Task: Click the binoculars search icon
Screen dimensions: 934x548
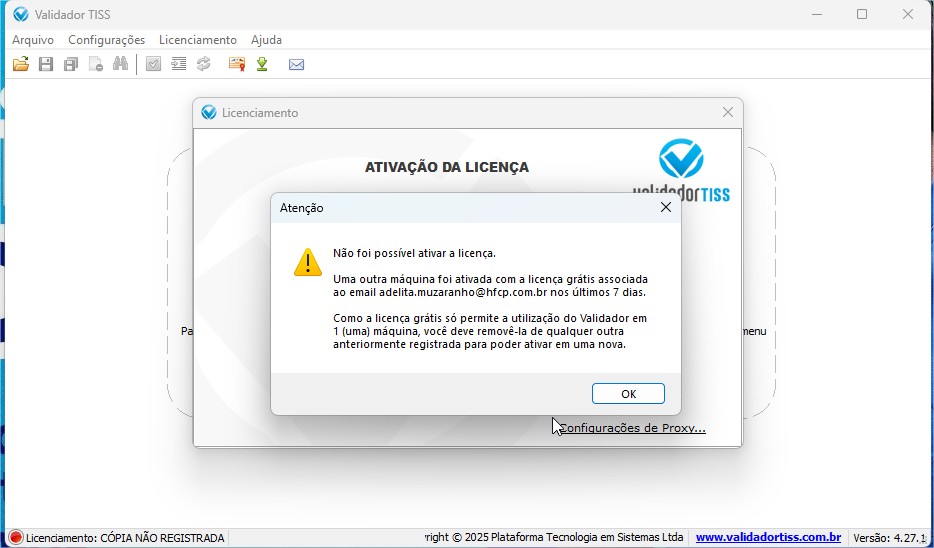Action: [120, 64]
